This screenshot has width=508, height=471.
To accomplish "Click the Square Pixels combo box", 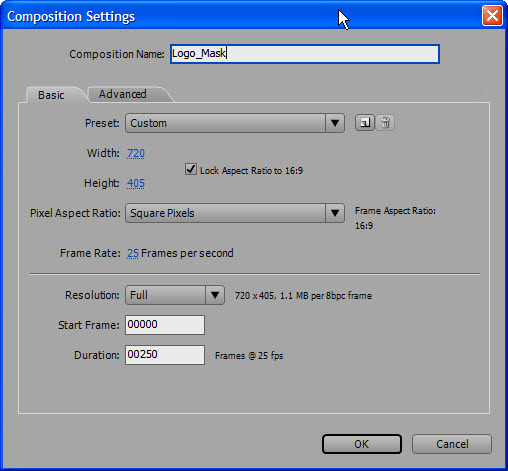I will [235, 213].
